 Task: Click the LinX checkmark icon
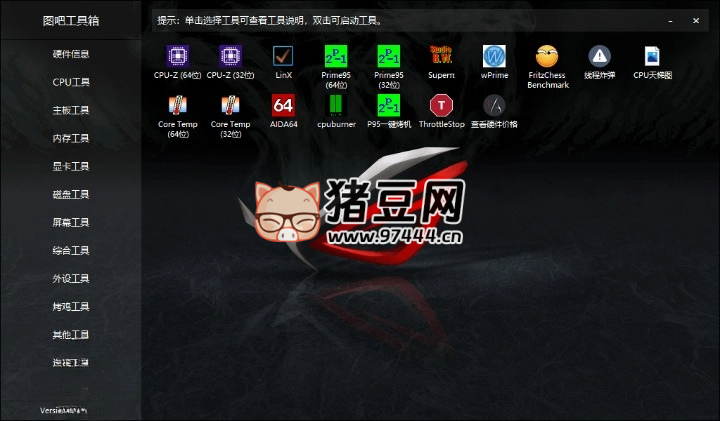tap(283, 56)
